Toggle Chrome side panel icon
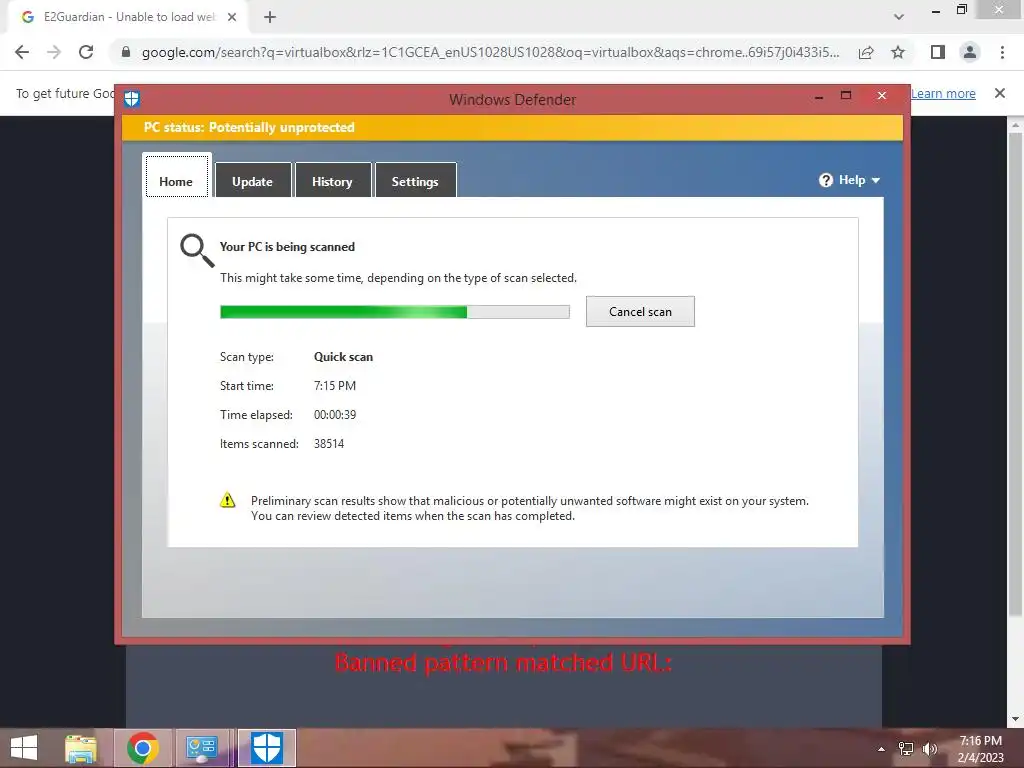The width and height of the screenshot is (1024, 768). (938, 52)
